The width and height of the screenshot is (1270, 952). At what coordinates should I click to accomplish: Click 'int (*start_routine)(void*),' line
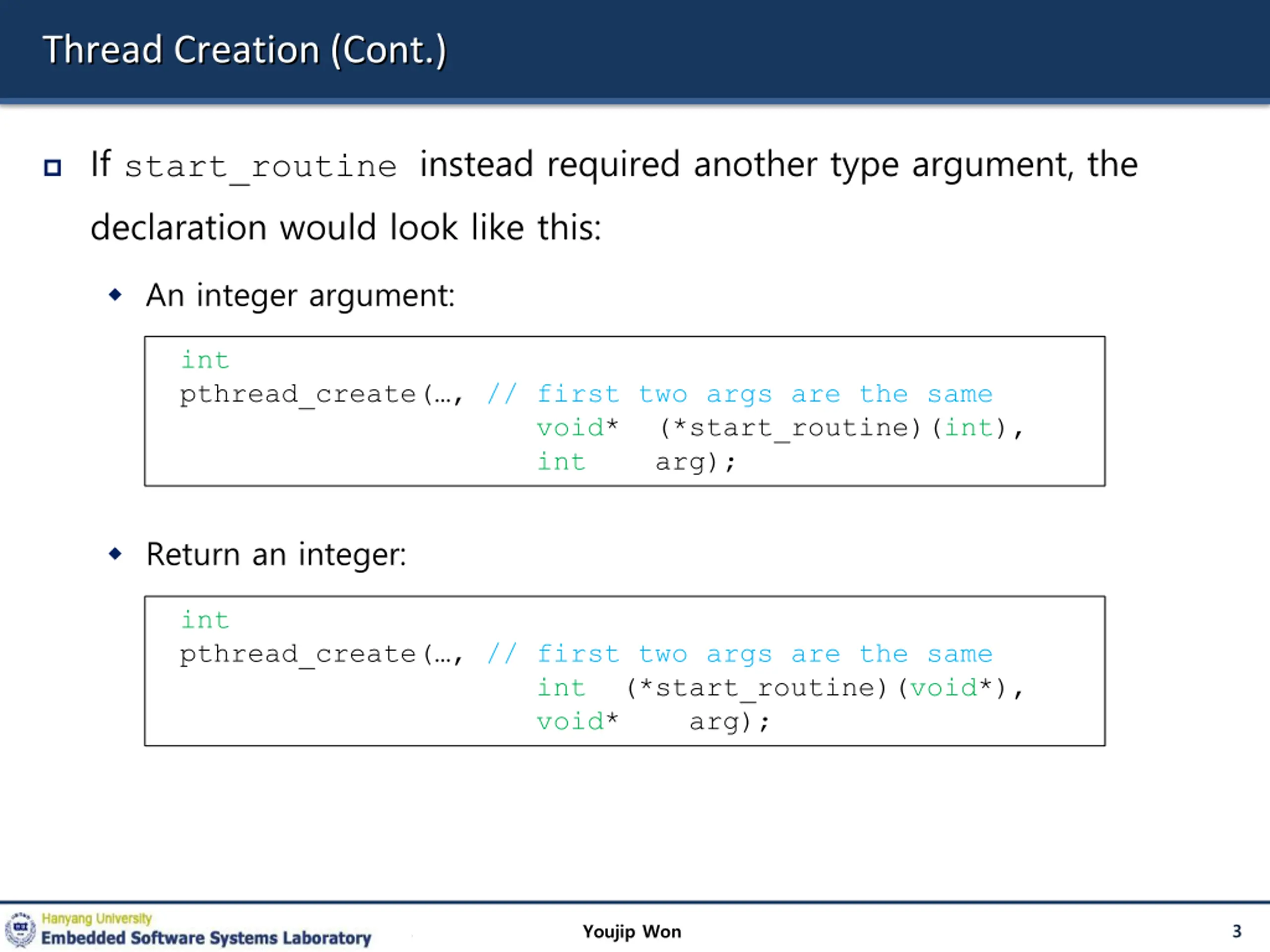click(x=780, y=689)
